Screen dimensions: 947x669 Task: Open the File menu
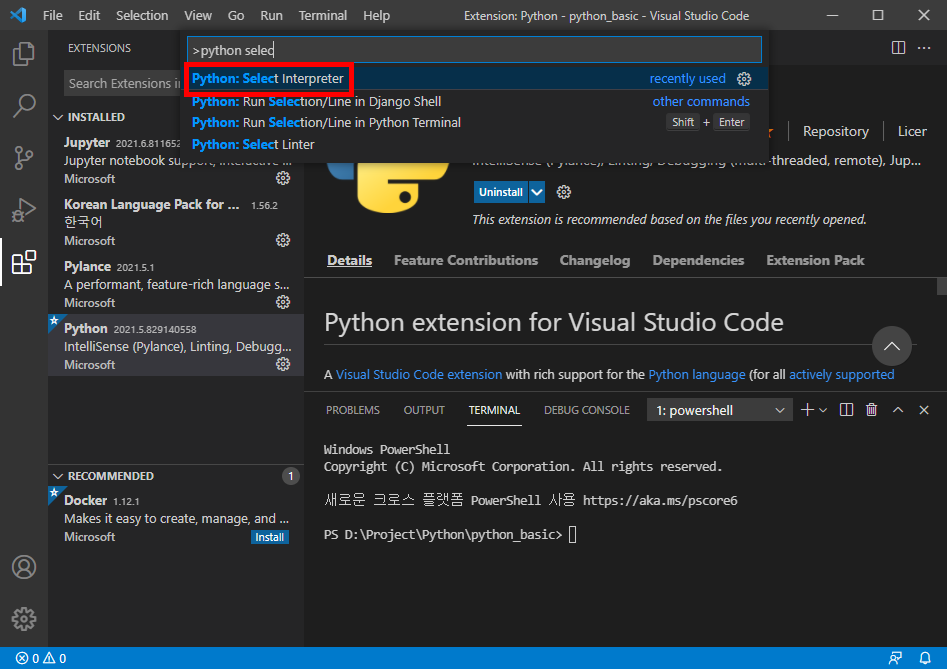[53, 16]
